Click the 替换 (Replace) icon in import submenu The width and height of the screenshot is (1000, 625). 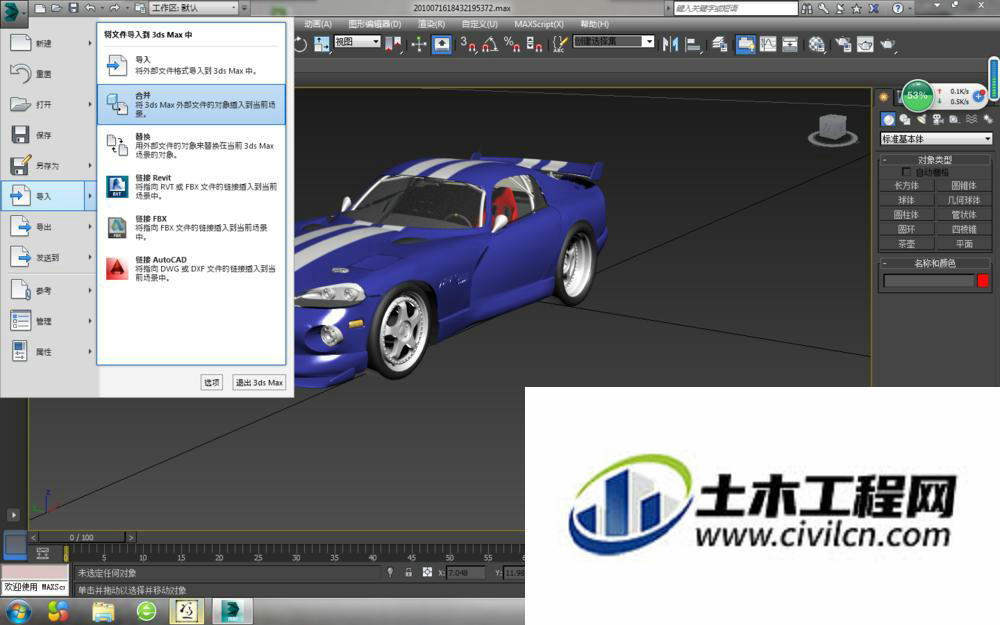[x=117, y=145]
